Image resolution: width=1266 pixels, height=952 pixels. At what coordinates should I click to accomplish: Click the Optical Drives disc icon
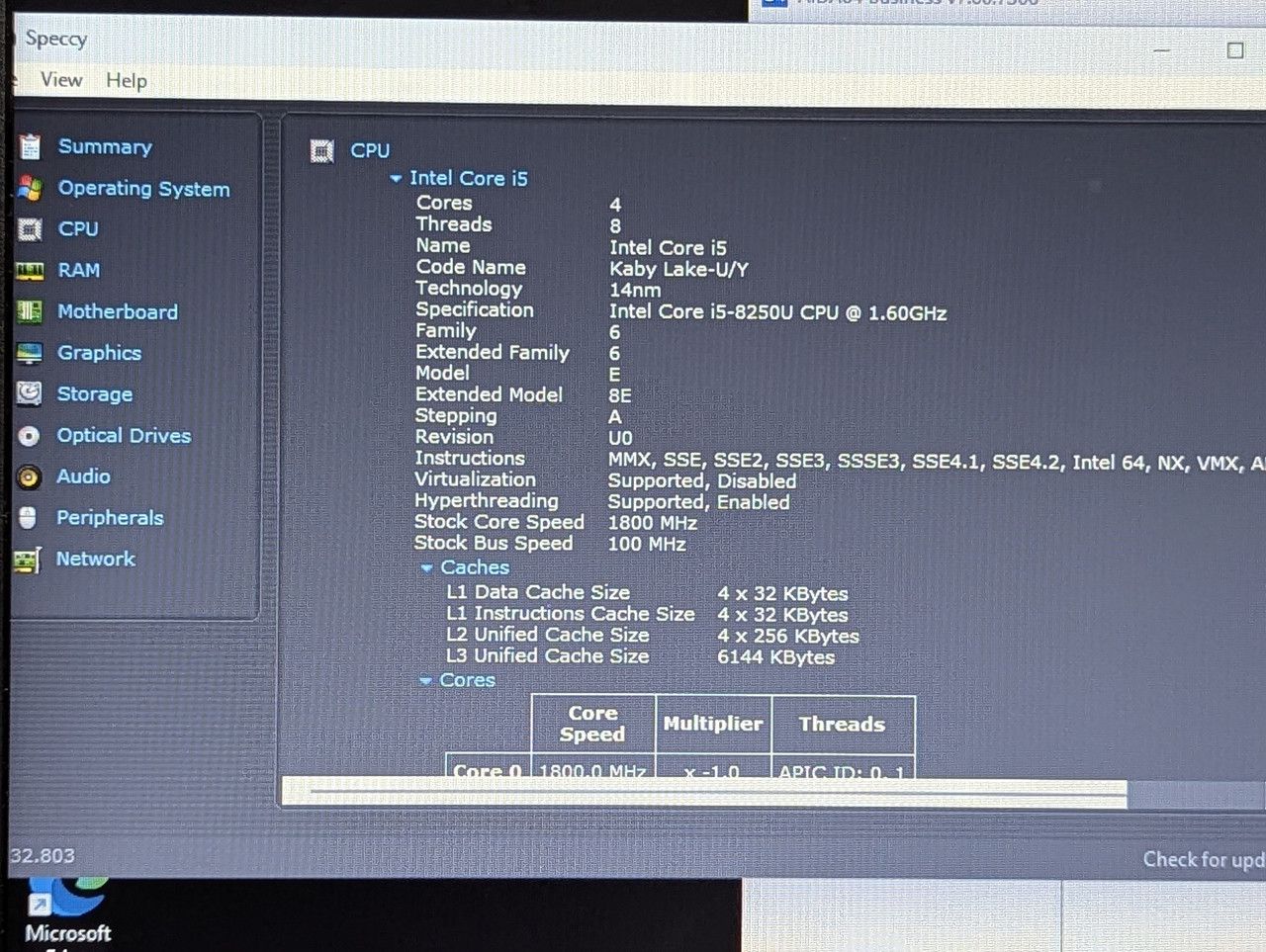[30, 436]
